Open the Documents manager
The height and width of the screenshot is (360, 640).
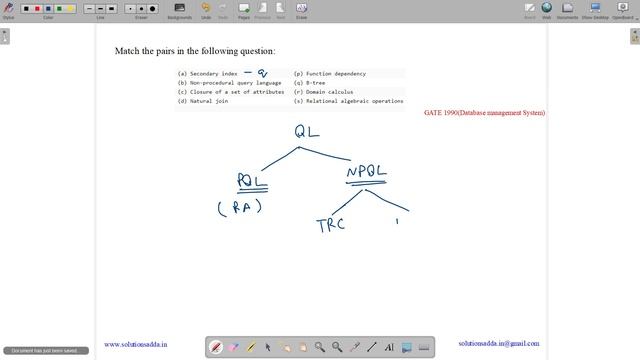(567, 11)
